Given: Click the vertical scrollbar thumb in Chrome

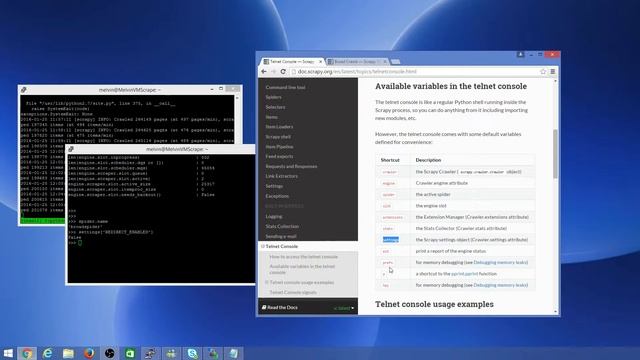Looking at the screenshot, I should 555,154.
